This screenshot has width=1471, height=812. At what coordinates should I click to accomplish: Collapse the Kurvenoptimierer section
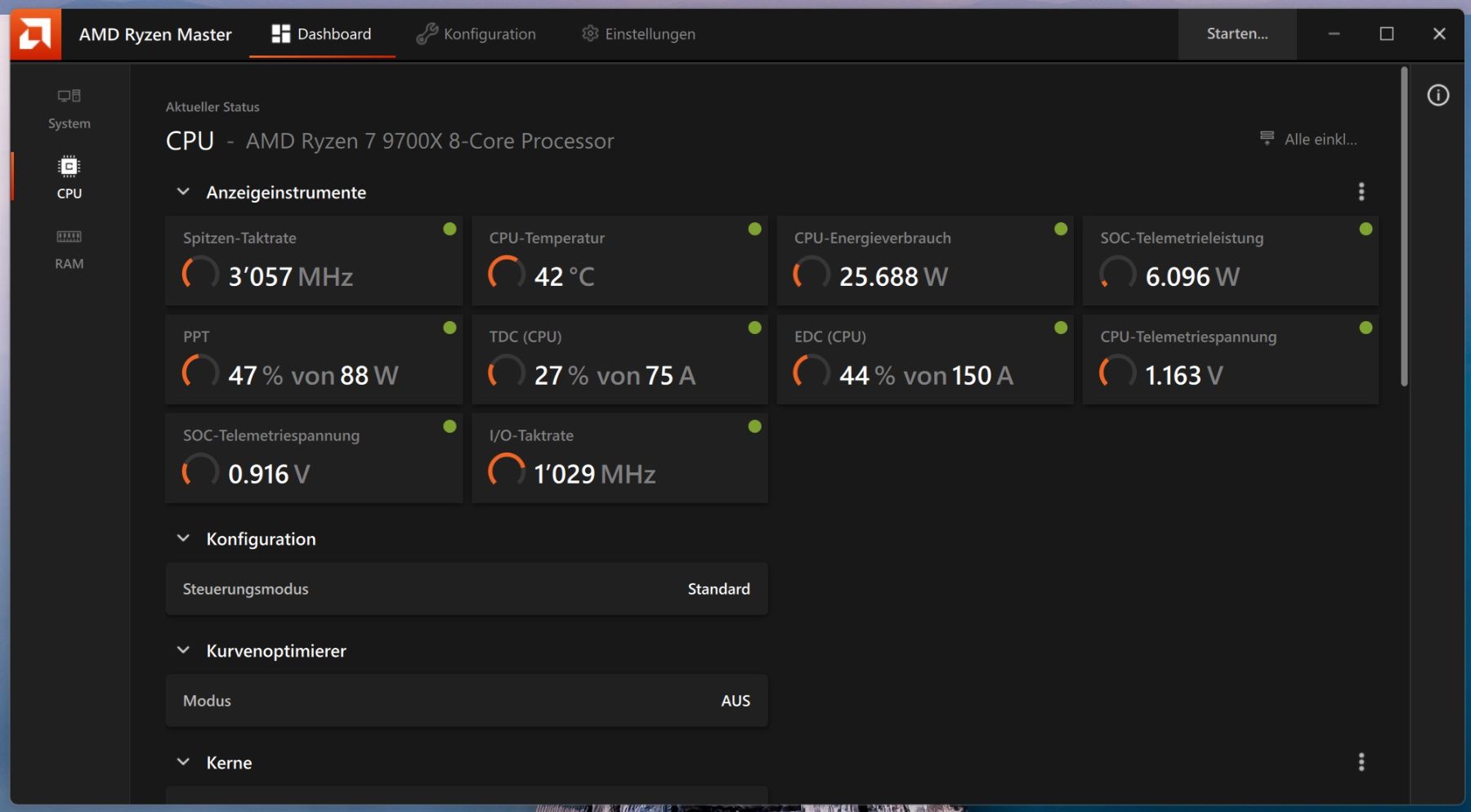coord(183,650)
